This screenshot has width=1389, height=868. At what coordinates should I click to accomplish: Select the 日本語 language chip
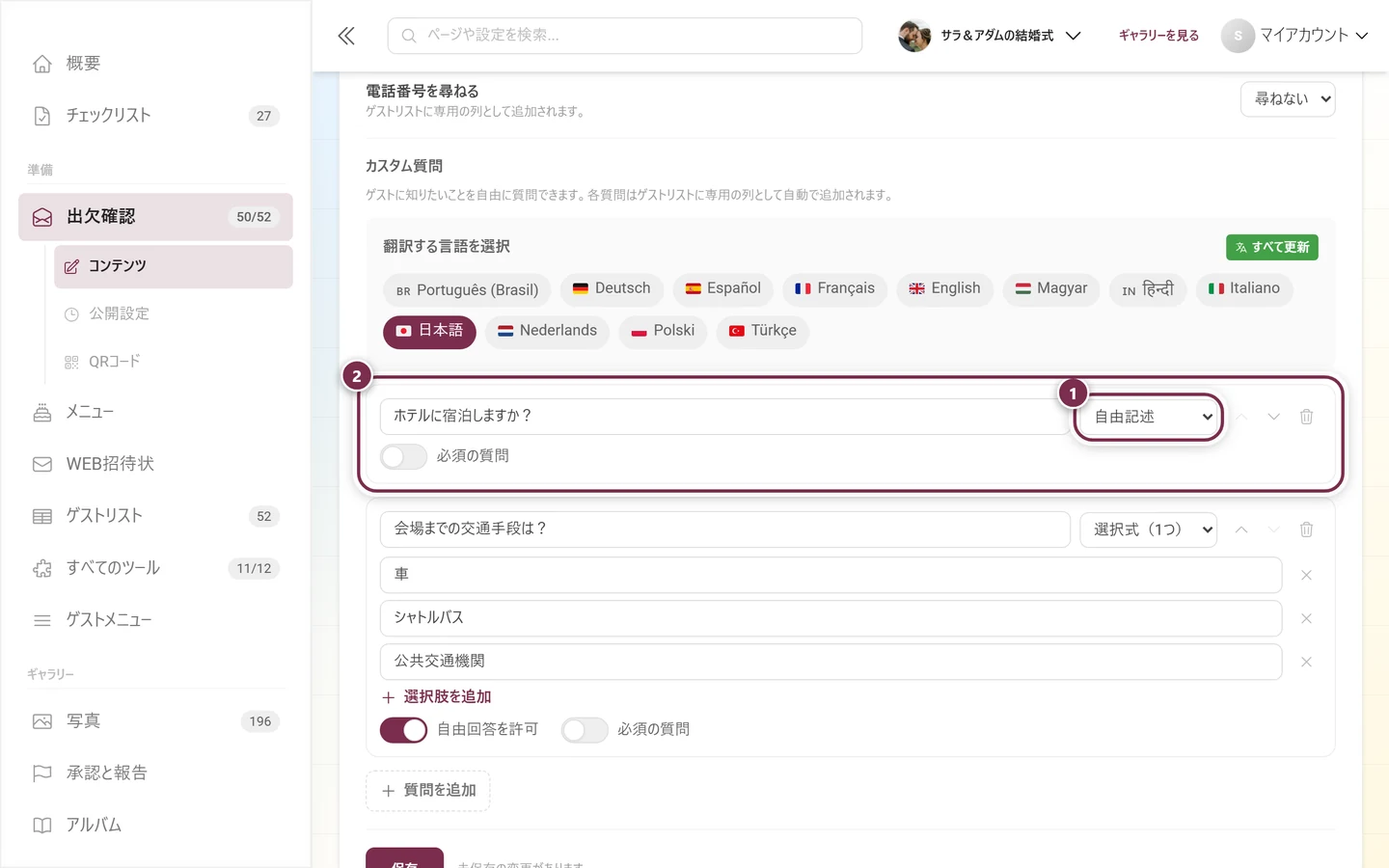(x=429, y=331)
